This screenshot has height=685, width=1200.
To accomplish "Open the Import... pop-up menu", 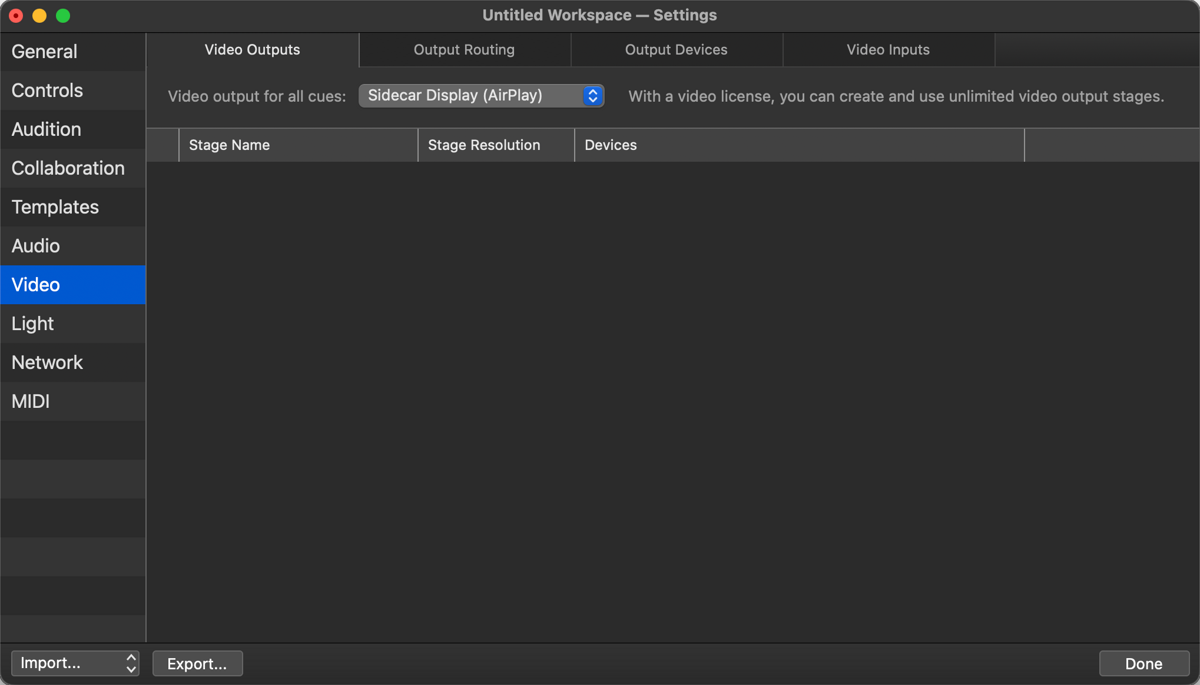I will point(75,663).
